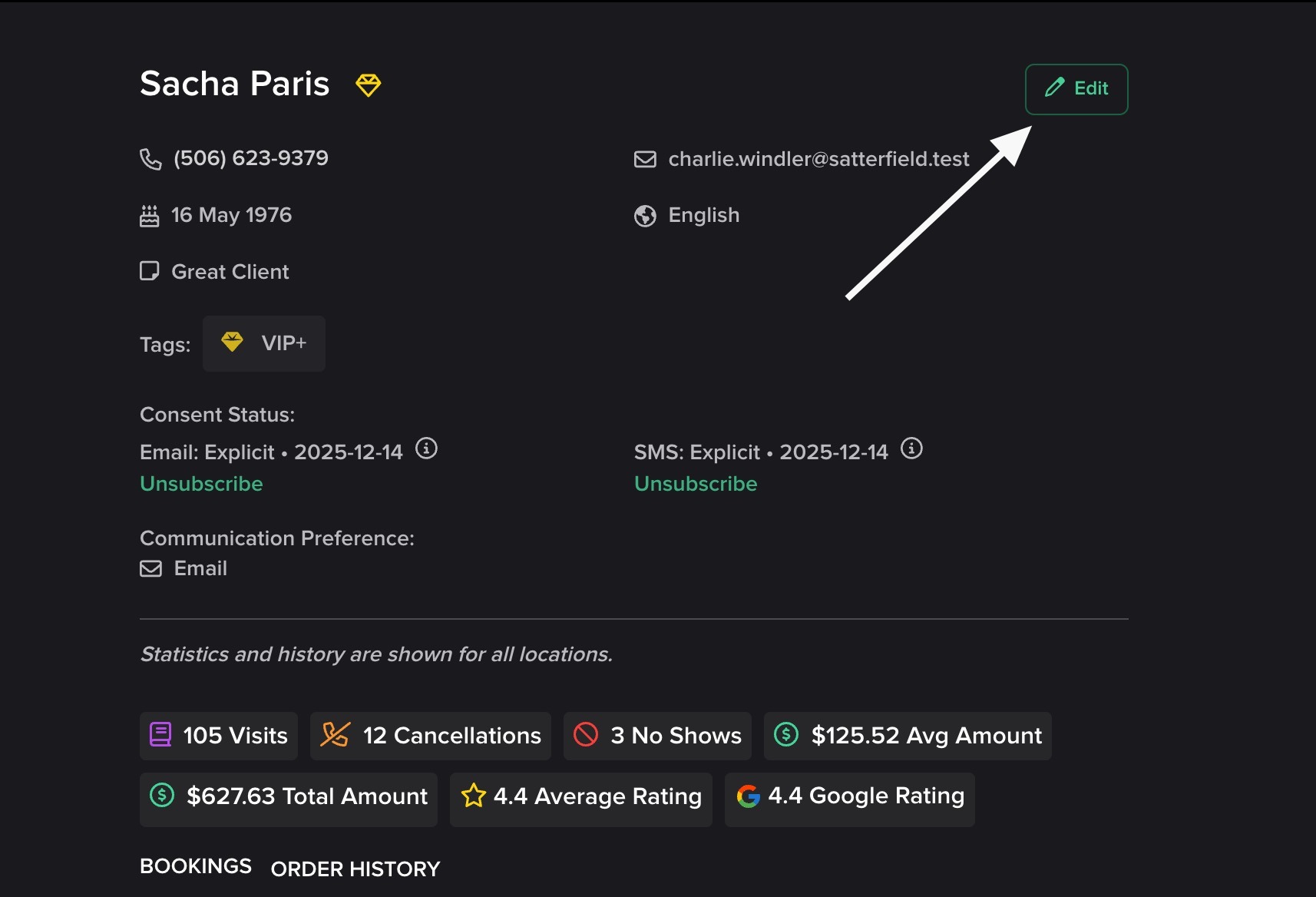
Task: Click the 12 Cancellations stat
Action: coord(431,736)
